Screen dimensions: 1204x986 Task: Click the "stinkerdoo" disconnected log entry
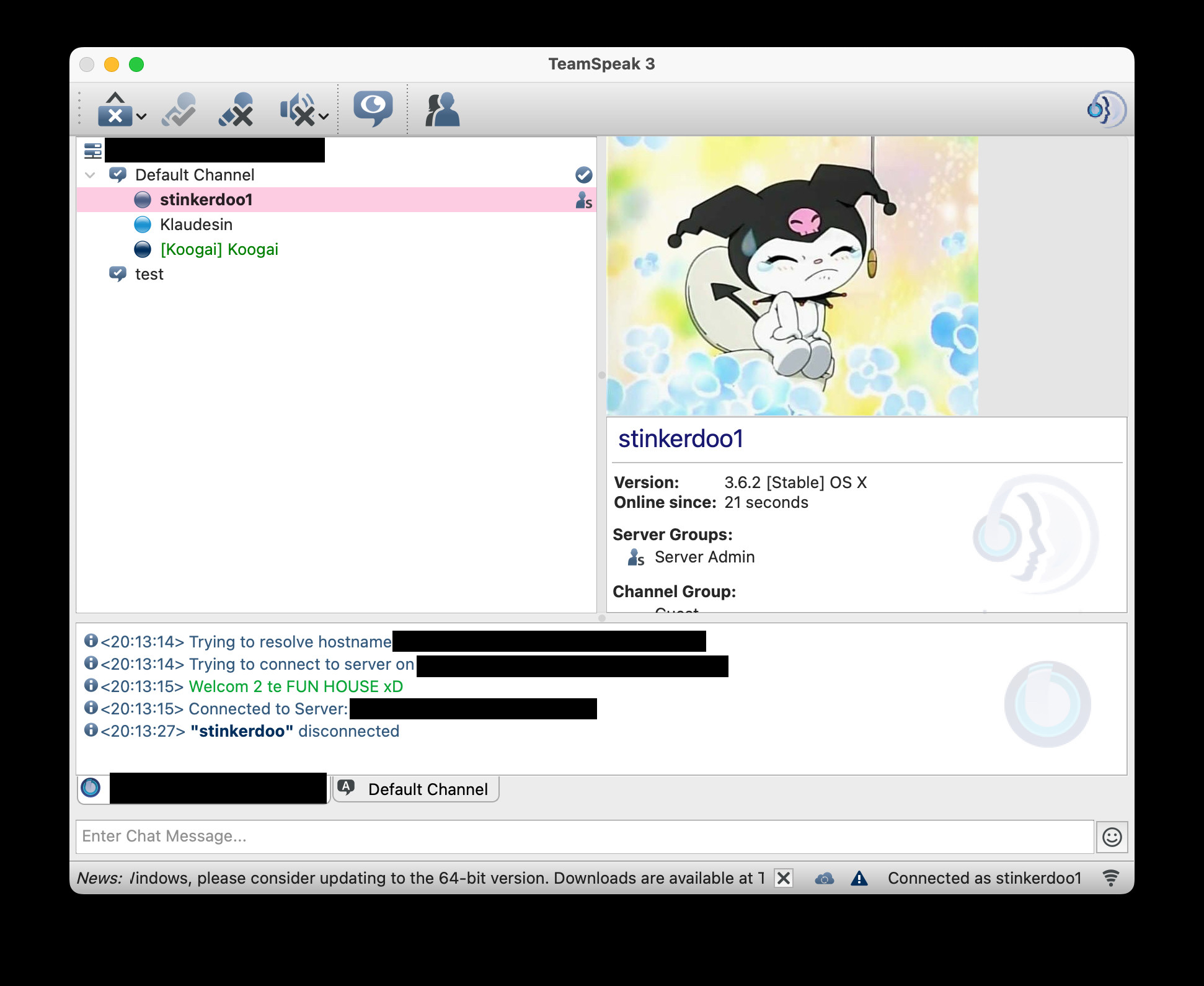(294, 731)
